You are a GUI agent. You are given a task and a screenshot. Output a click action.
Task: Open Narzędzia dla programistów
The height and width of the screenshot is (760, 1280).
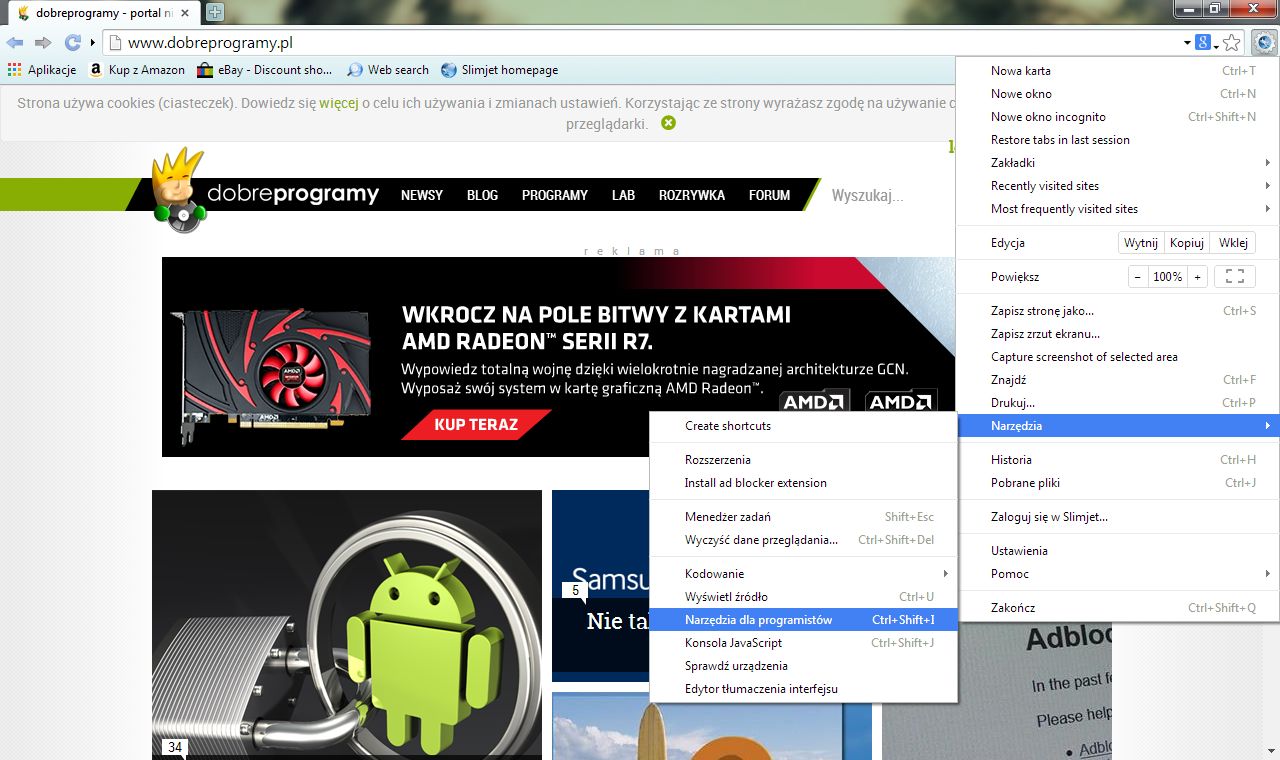803,620
